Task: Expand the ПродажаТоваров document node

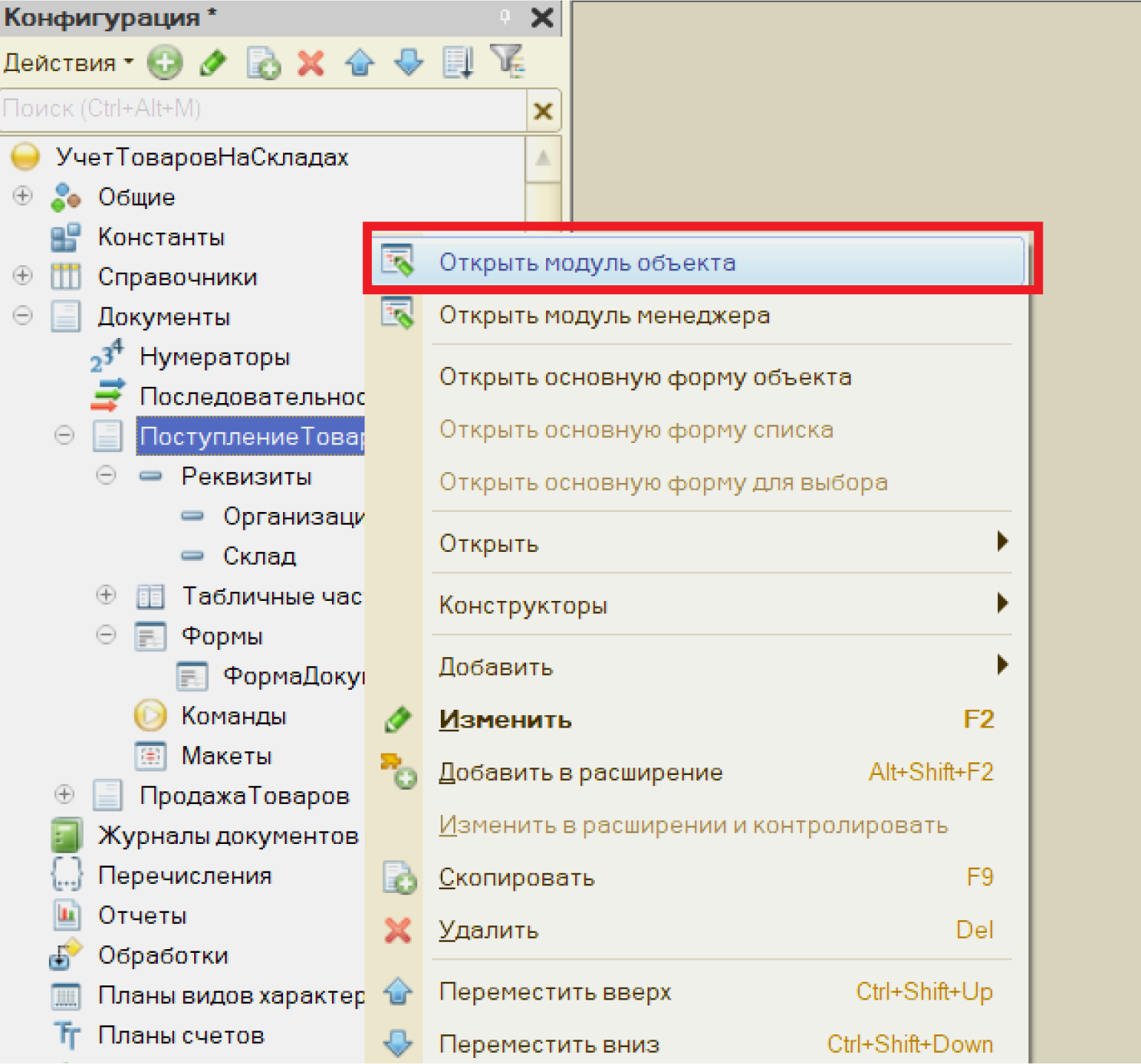Action: pyautogui.click(x=64, y=795)
